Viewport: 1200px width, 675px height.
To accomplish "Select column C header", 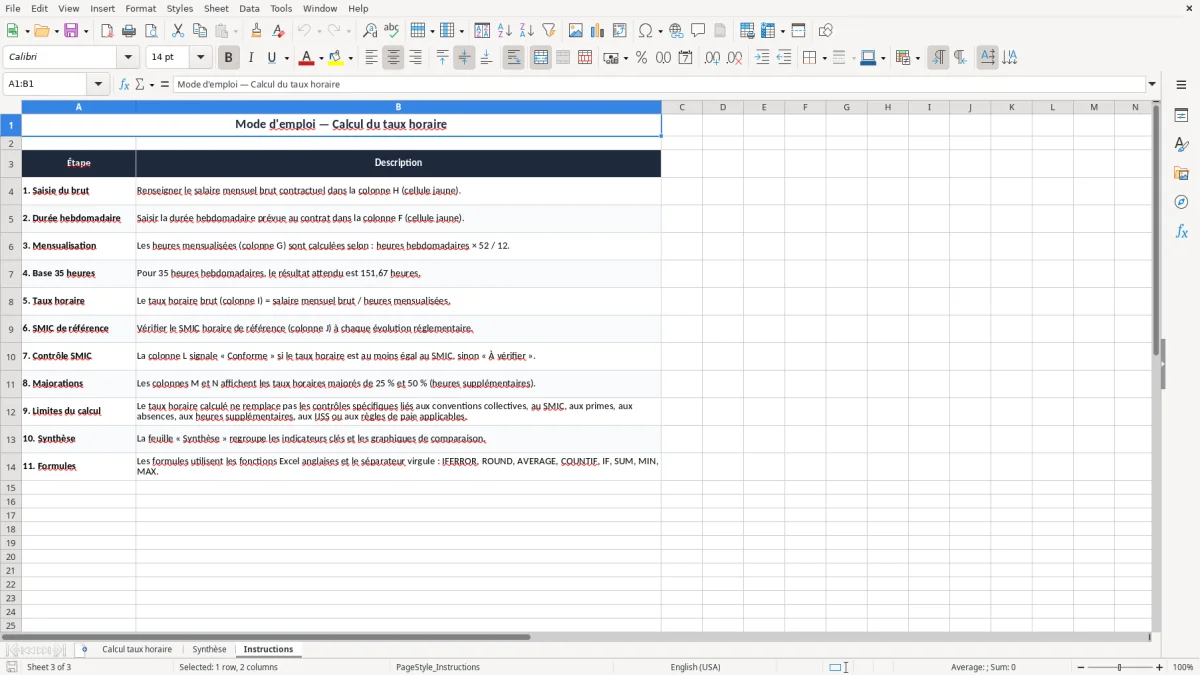I will pyautogui.click(x=681, y=107).
